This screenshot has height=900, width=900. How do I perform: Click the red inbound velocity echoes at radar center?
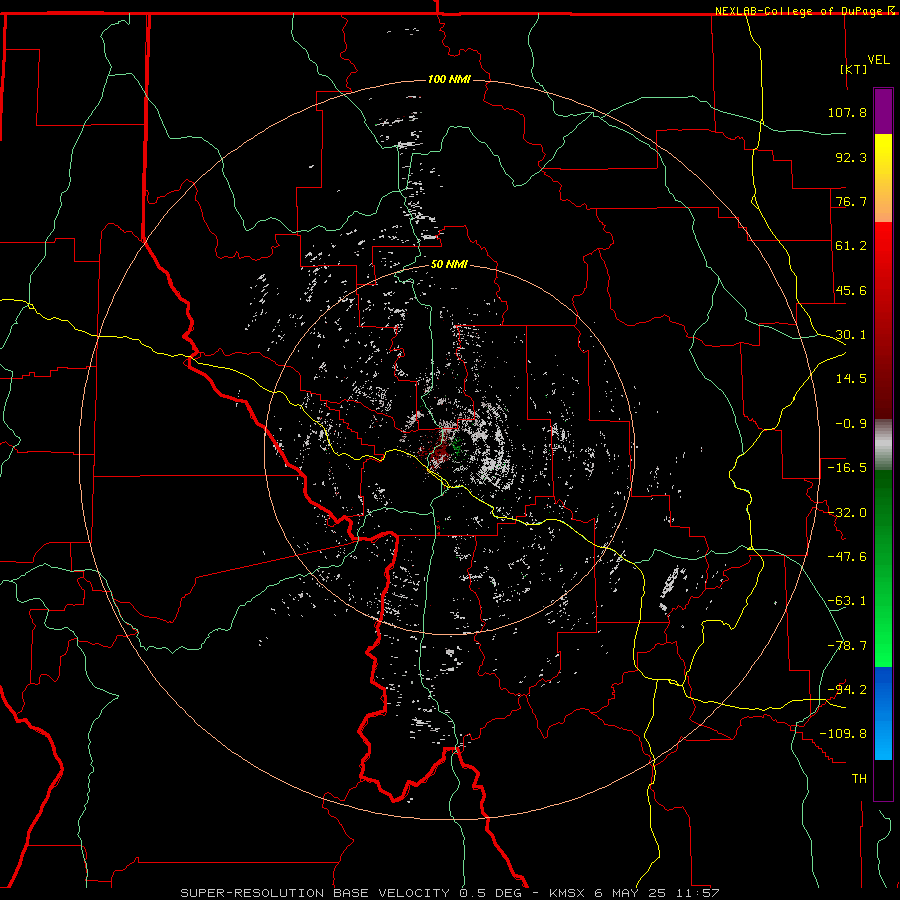(x=439, y=452)
